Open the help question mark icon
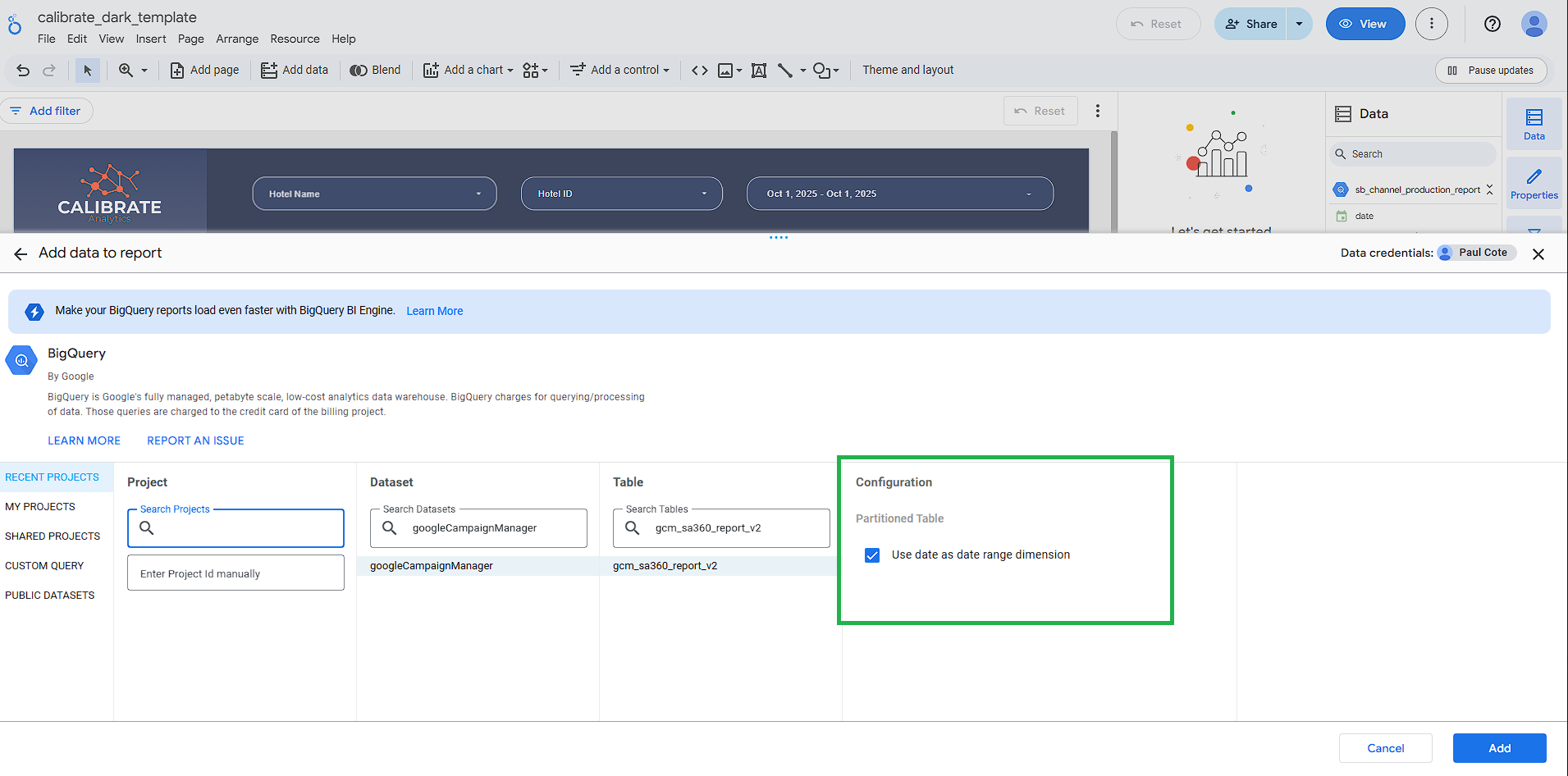 [1493, 24]
